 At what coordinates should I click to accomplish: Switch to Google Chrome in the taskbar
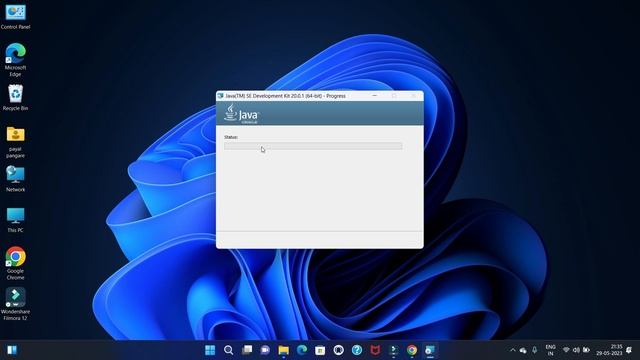[412, 350]
